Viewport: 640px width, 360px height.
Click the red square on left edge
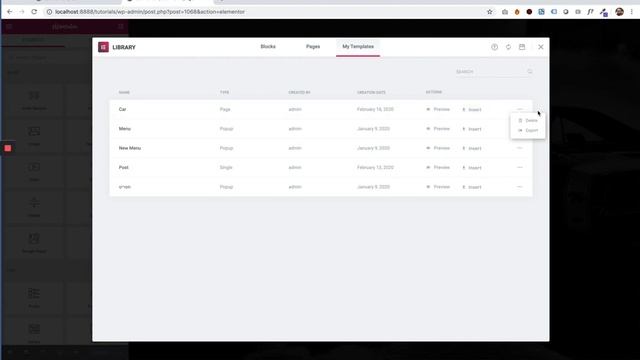[x=8, y=148]
